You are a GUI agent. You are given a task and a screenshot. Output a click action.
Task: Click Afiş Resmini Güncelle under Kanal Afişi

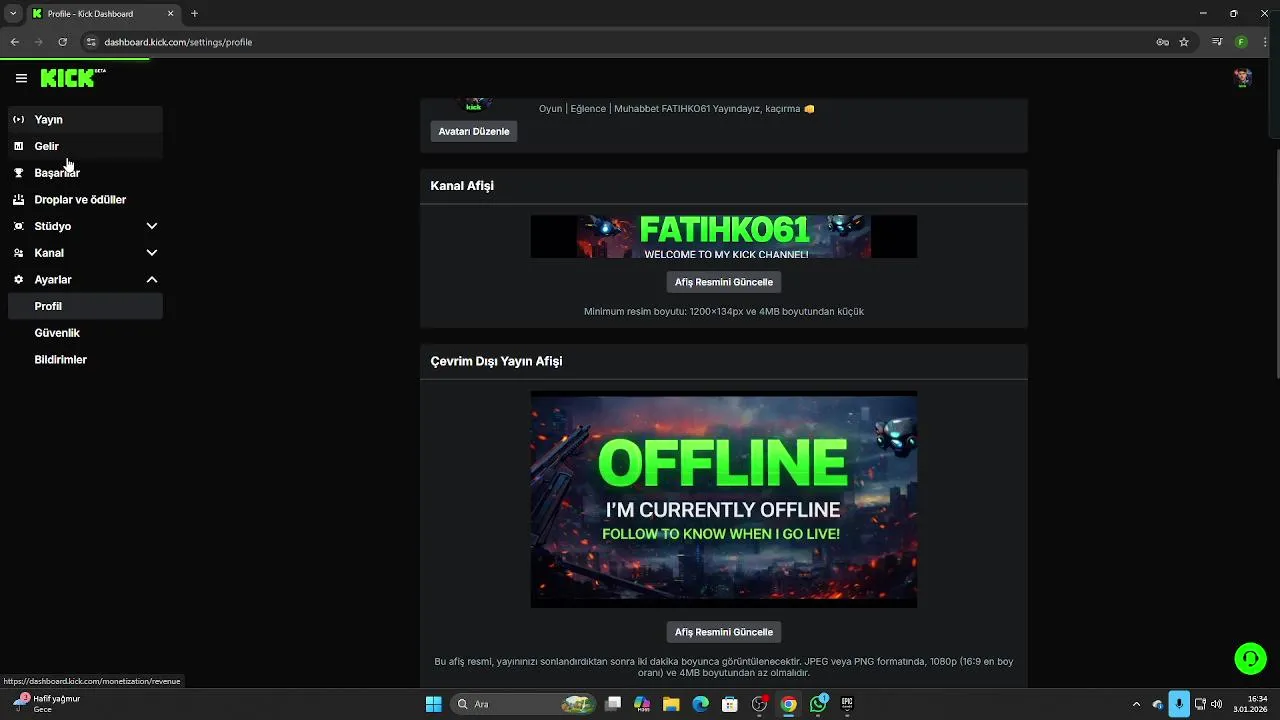[x=724, y=282]
